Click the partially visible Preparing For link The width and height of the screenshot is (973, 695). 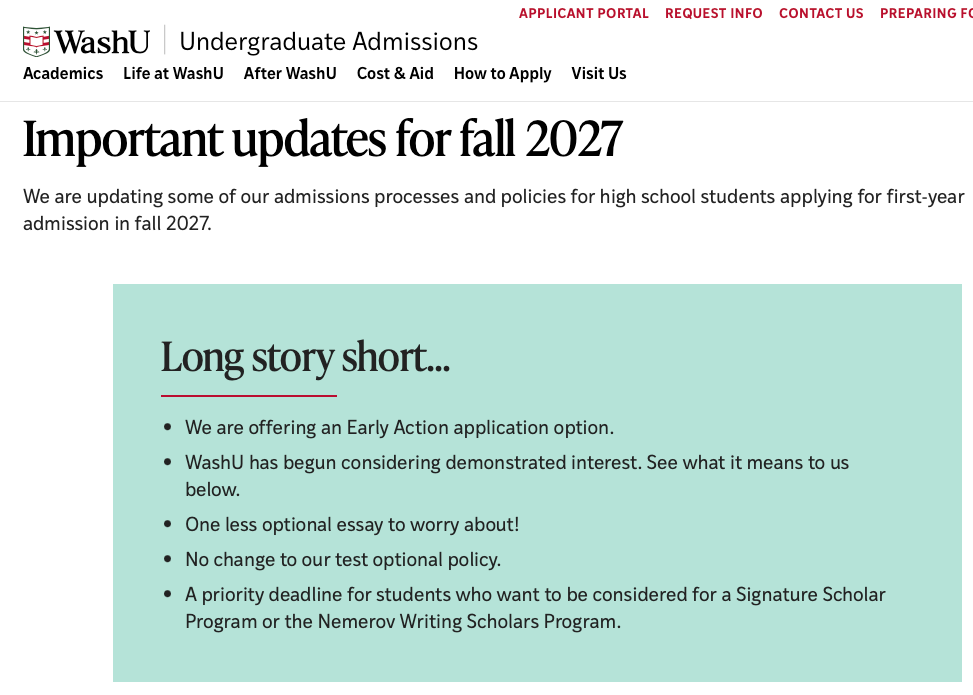pyautogui.click(x=926, y=13)
